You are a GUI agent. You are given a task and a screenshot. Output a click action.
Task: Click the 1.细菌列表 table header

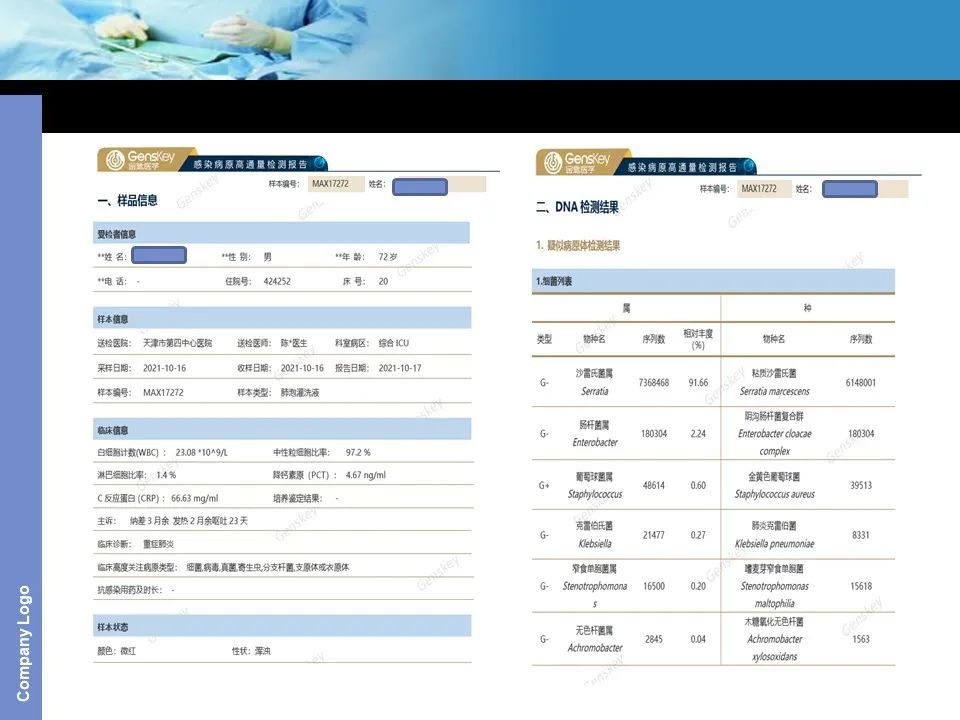coord(713,281)
